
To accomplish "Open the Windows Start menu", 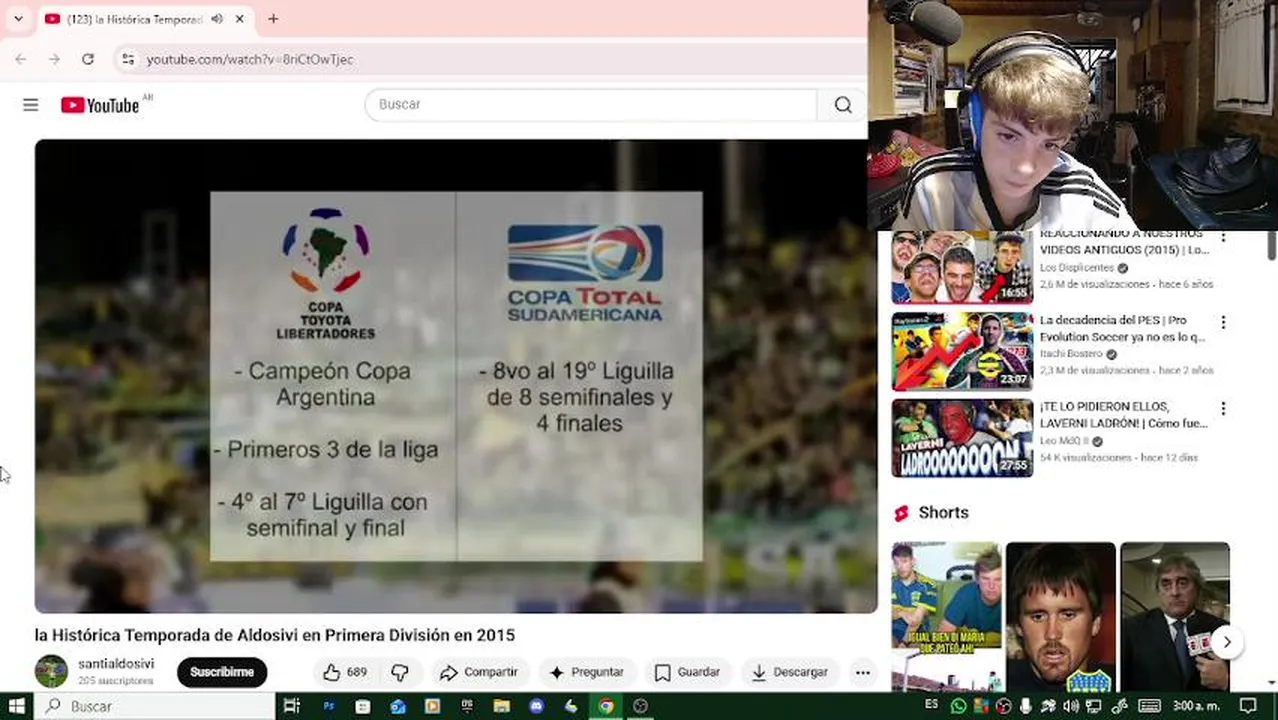I will point(16,706).
